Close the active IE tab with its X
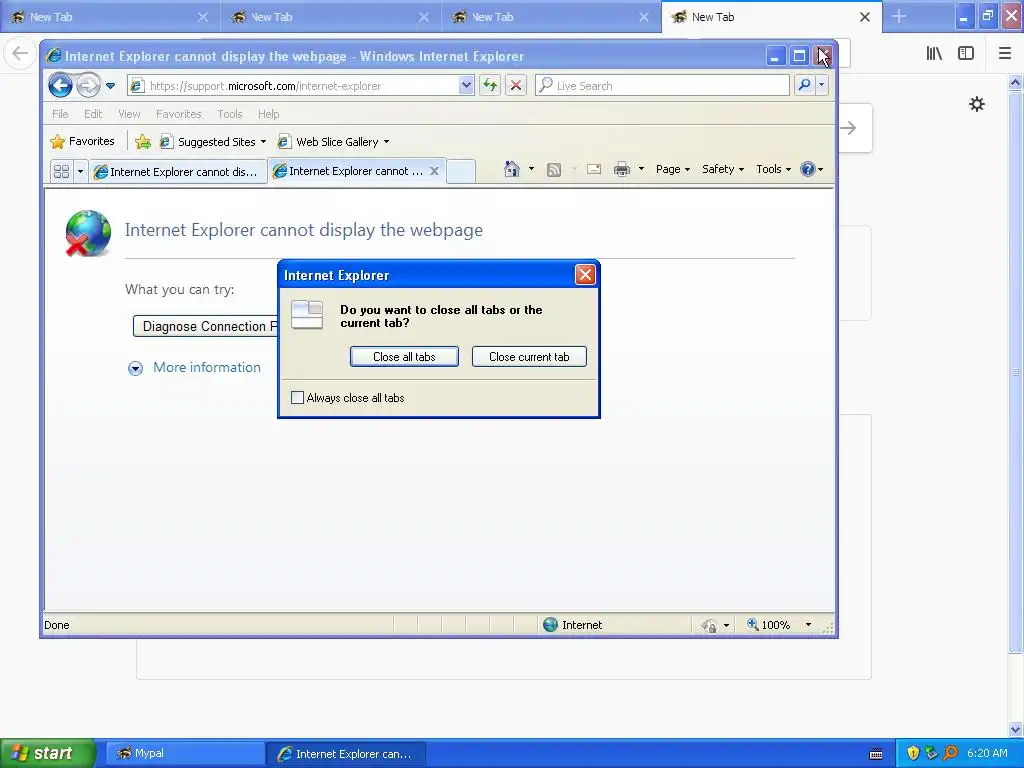The height and width of the screenshot is (768, 1024). tap(434, 171)
